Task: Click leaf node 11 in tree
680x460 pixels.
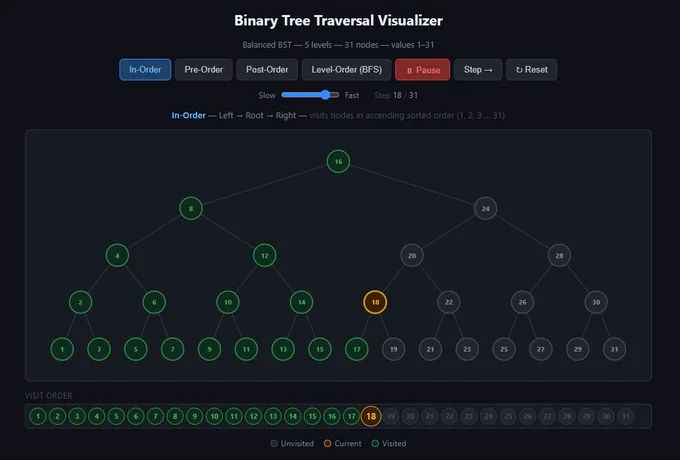Action: [246, 349]
